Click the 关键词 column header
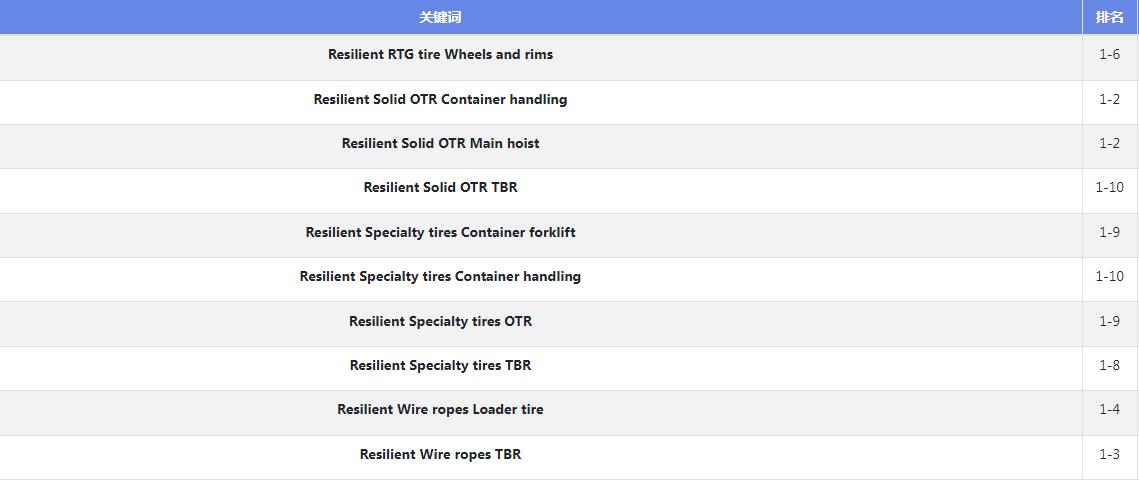Image resolution: width=1139 pixels, height=485 pixels. pos(440,17)
